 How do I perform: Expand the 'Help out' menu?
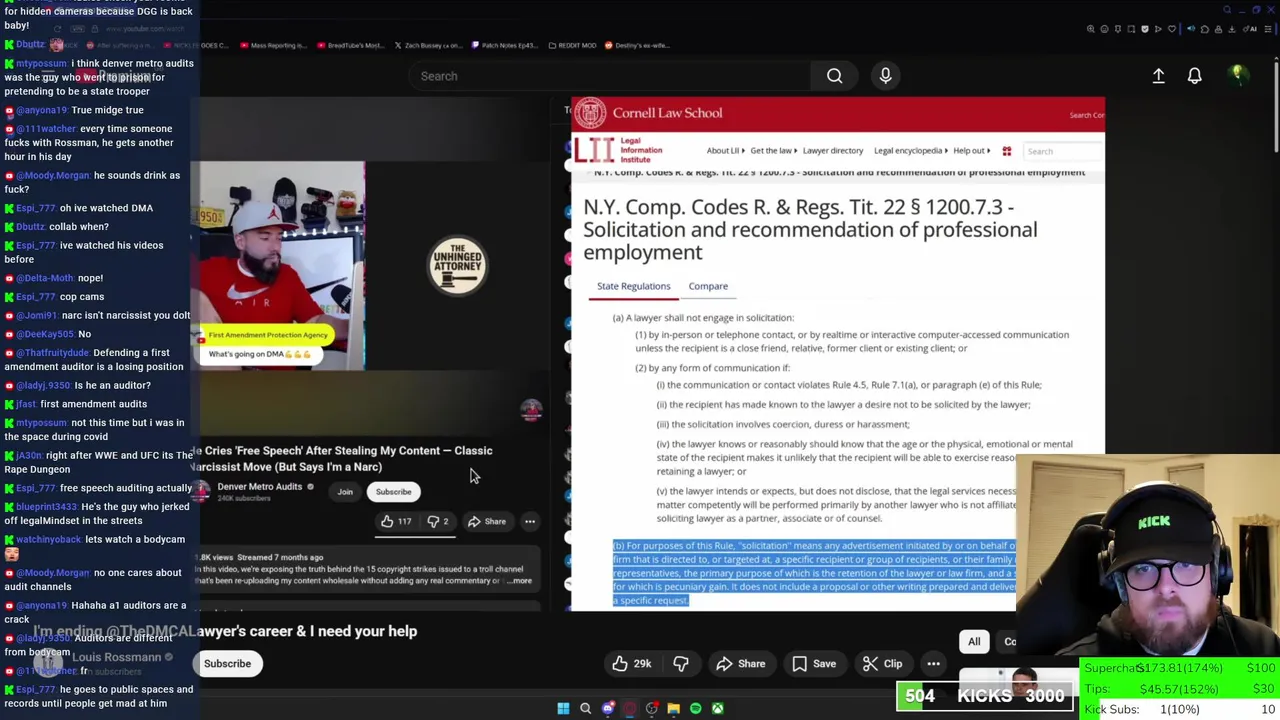pyautogui.click(x=971, y=151)
